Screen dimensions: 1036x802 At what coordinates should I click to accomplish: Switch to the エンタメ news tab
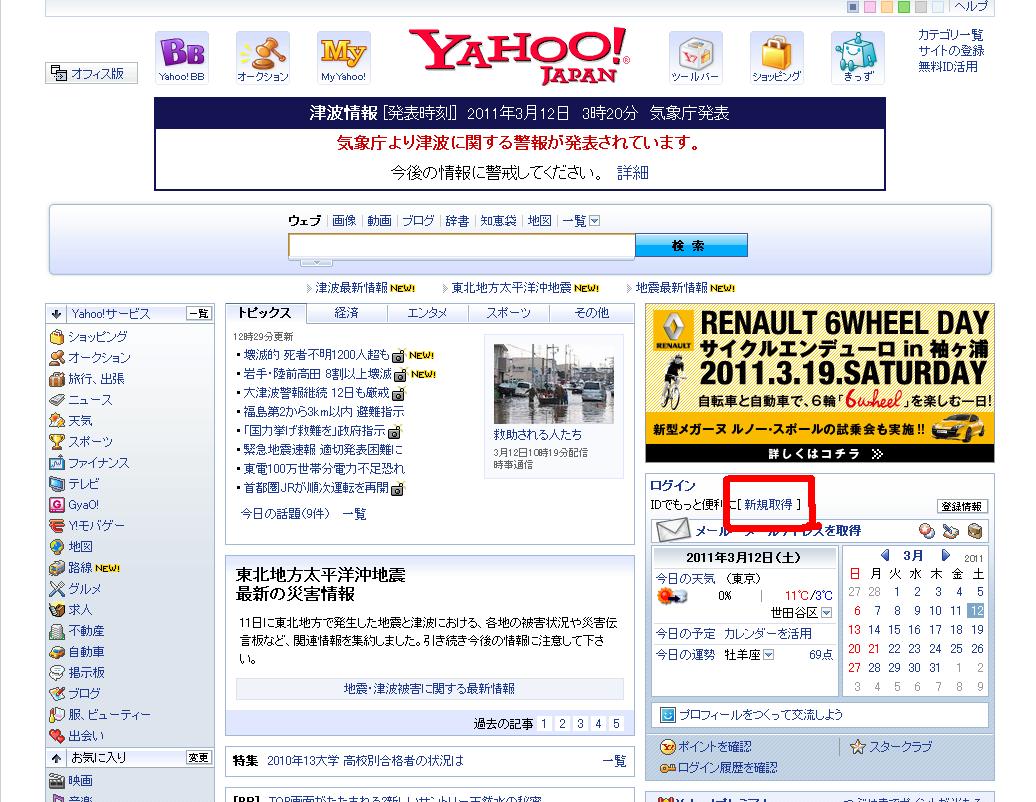427,313
